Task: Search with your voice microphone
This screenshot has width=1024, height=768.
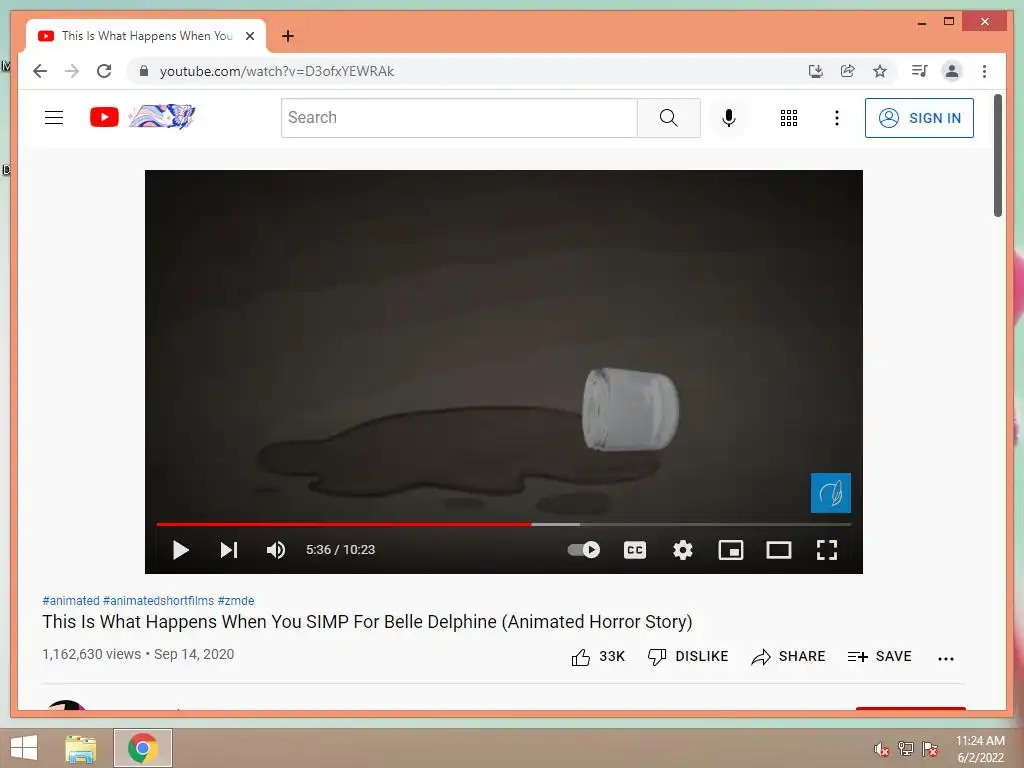Action: (x=729, y=118)
